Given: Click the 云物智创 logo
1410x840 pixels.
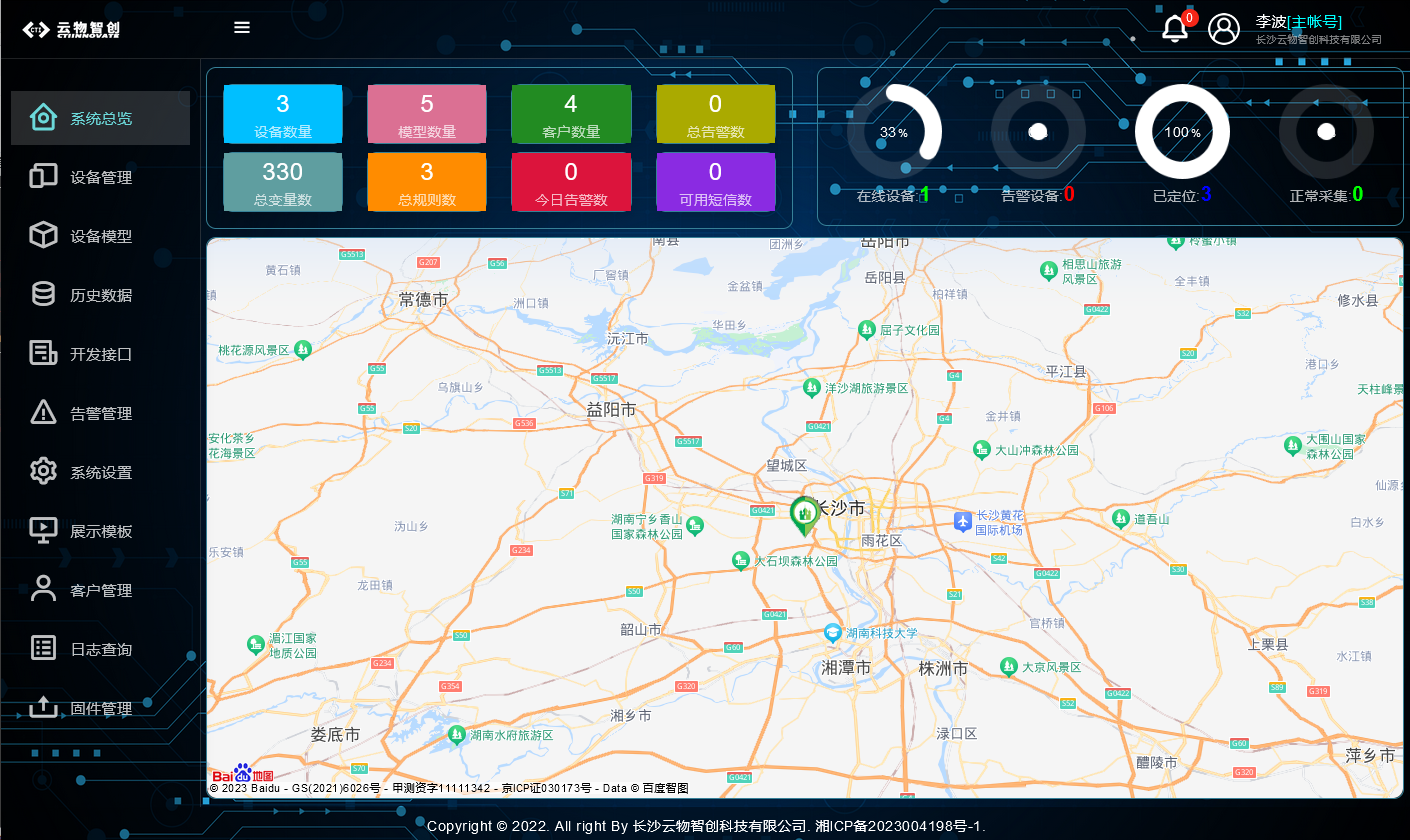Looking at the screenshot, I should (71, 29).
